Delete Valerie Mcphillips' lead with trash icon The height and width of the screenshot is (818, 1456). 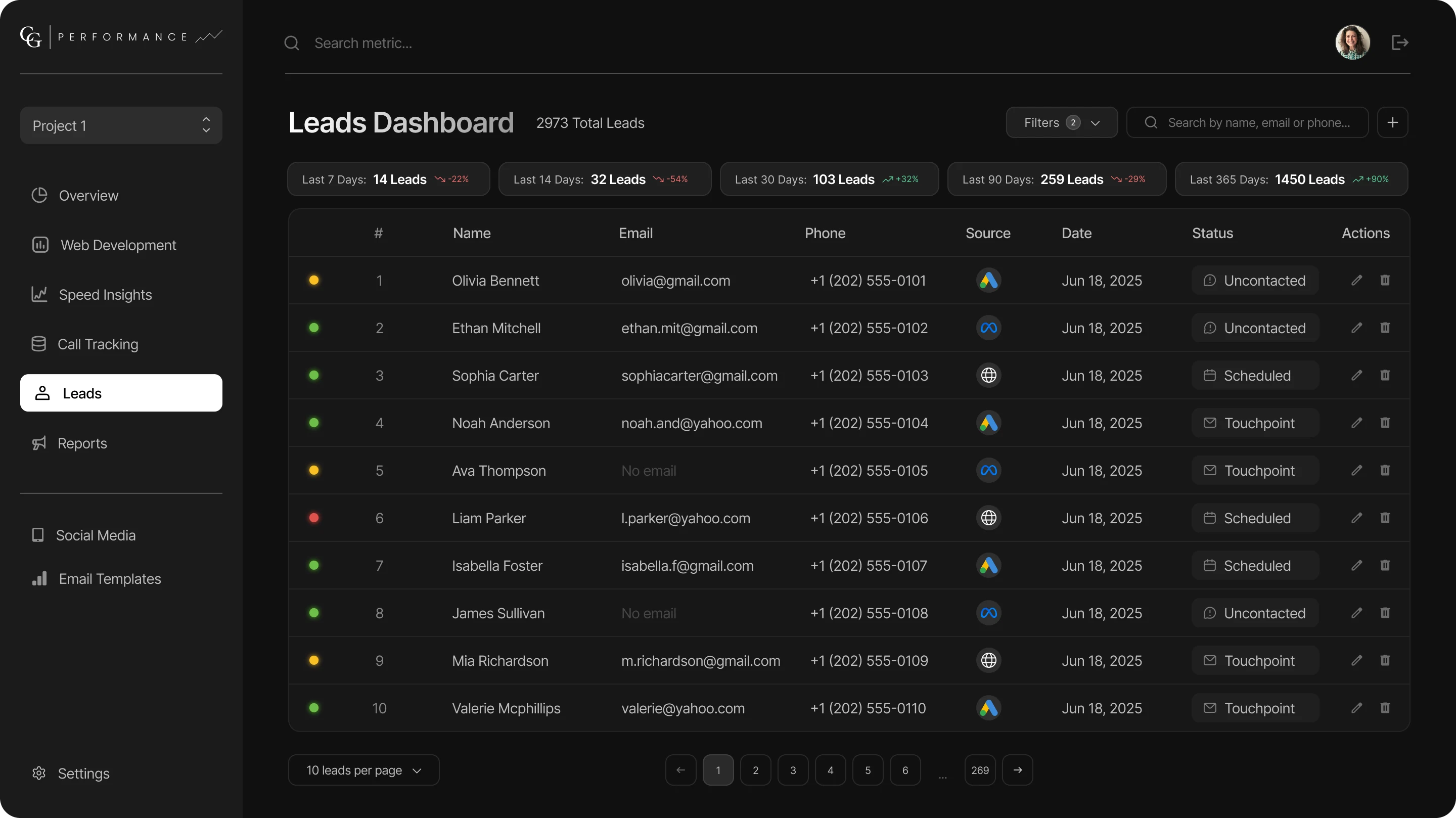pos(1385,708)
